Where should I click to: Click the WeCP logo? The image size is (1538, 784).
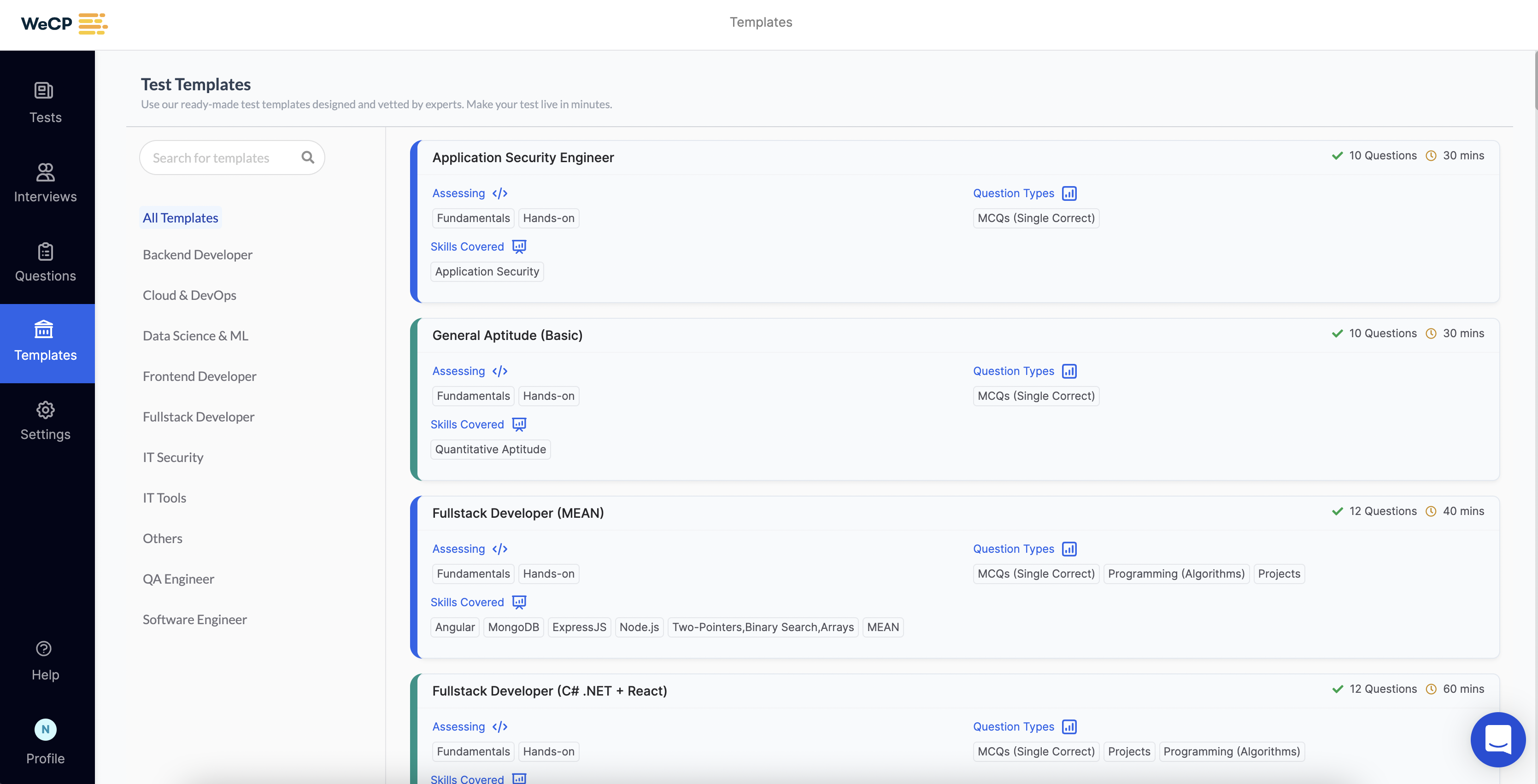coord(63,24)
